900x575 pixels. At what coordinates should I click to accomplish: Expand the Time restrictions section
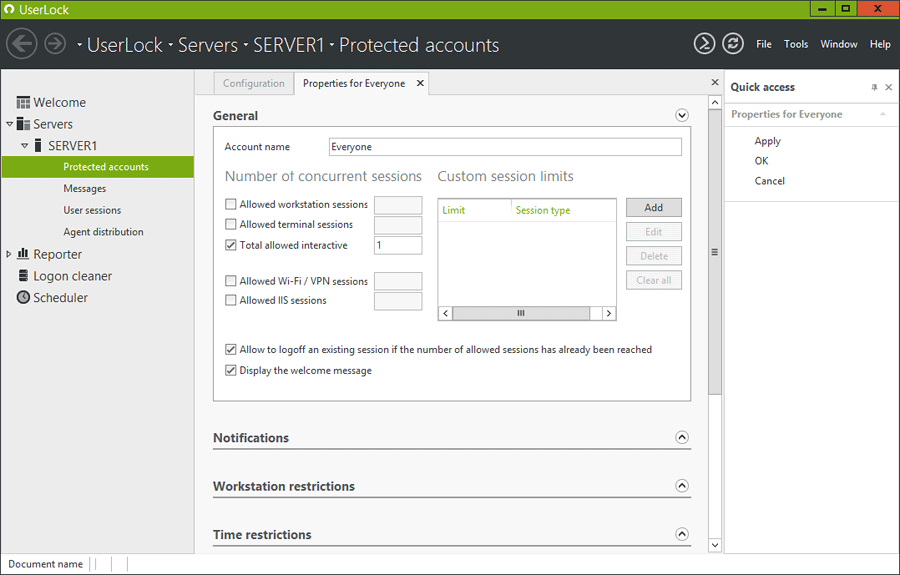pyautogui.click(x=682, y=535)
